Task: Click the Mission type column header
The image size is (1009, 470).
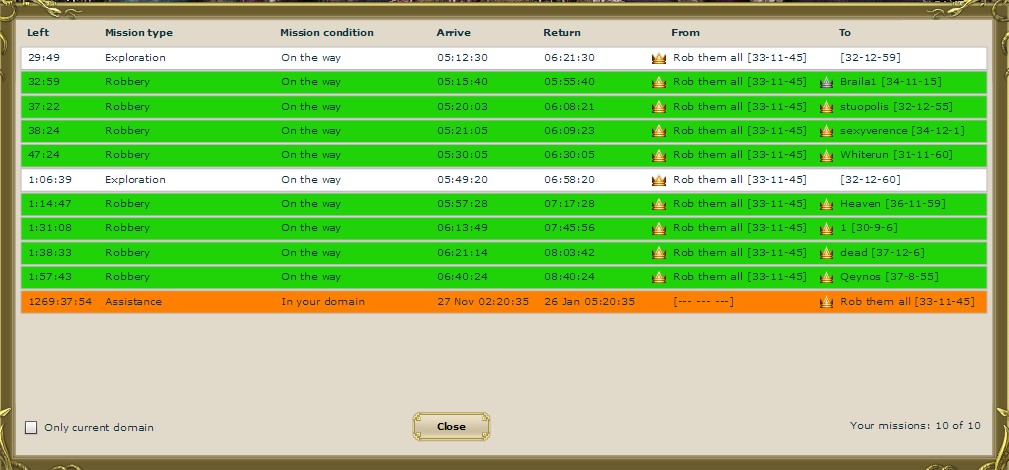Action: [139, 33]
